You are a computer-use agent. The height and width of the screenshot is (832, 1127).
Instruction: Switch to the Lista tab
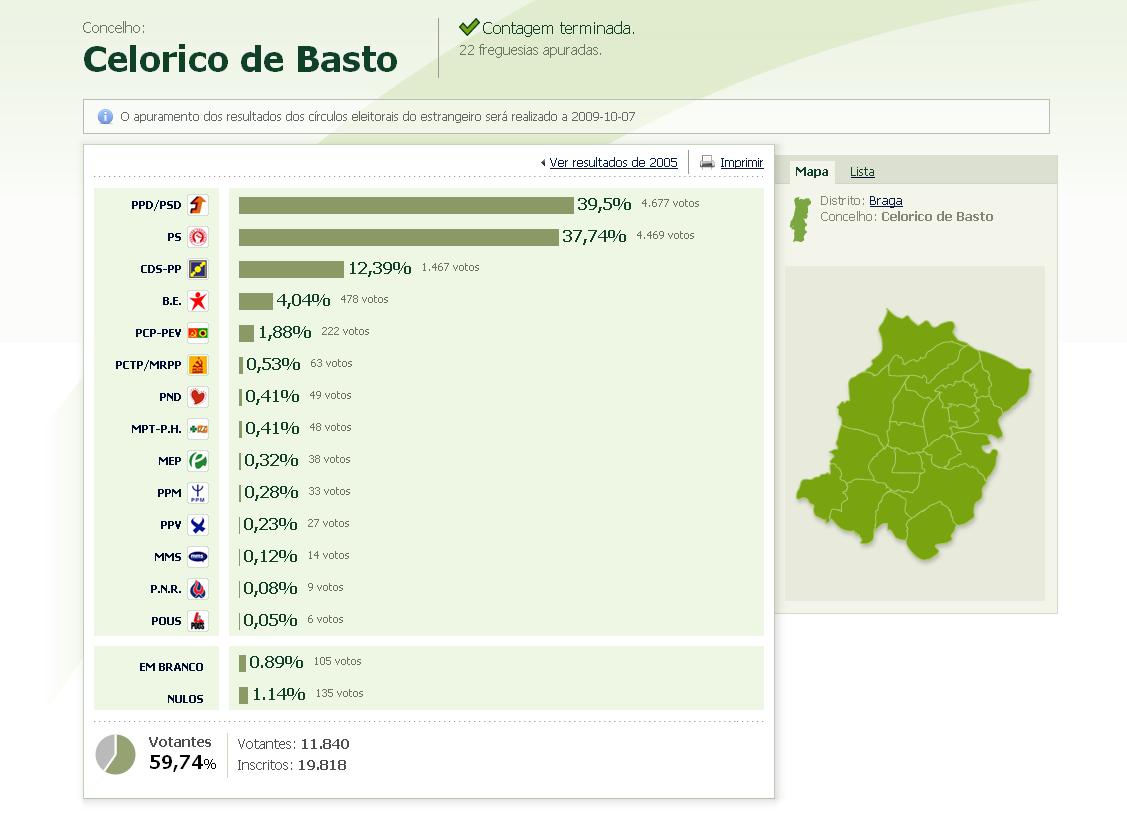[x=862, y=172]
